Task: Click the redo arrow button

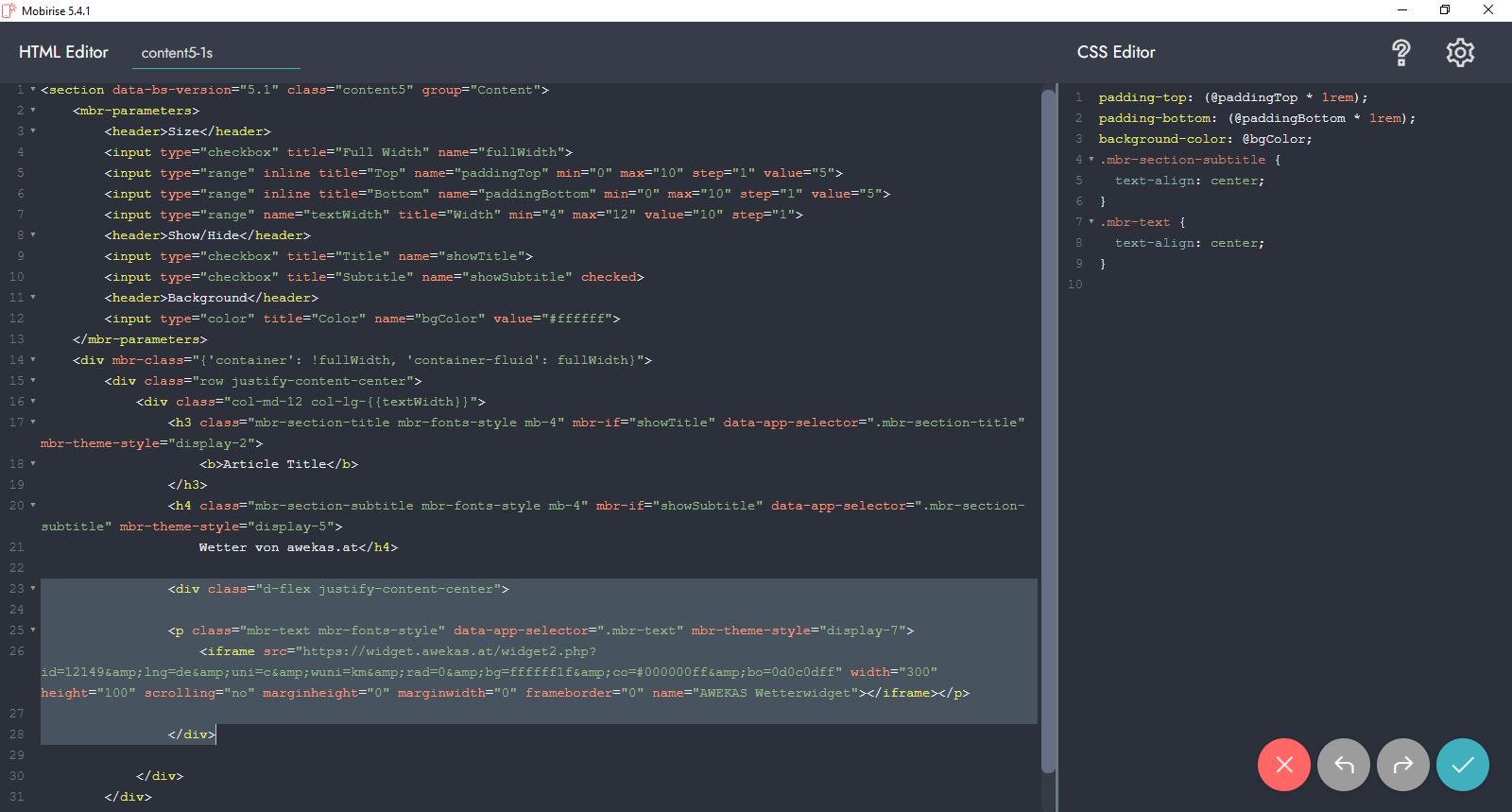Action: tap(1403, 765)
